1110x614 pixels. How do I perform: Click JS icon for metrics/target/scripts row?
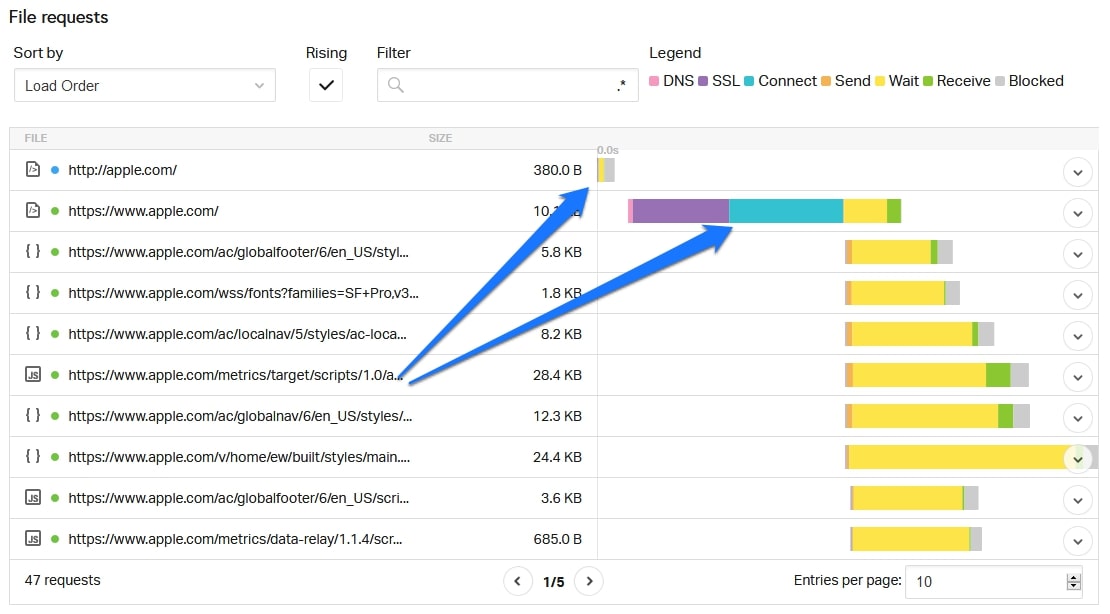click(33, 375)
